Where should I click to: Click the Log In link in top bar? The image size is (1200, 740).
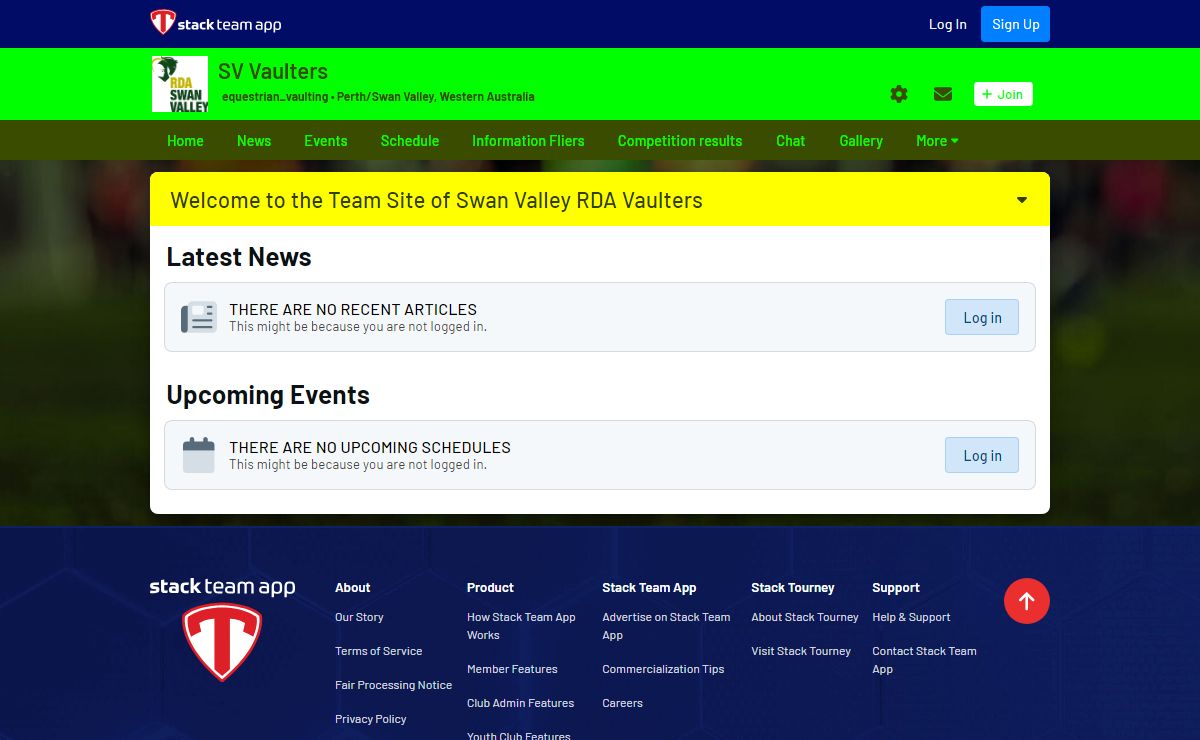pos(948,24)
